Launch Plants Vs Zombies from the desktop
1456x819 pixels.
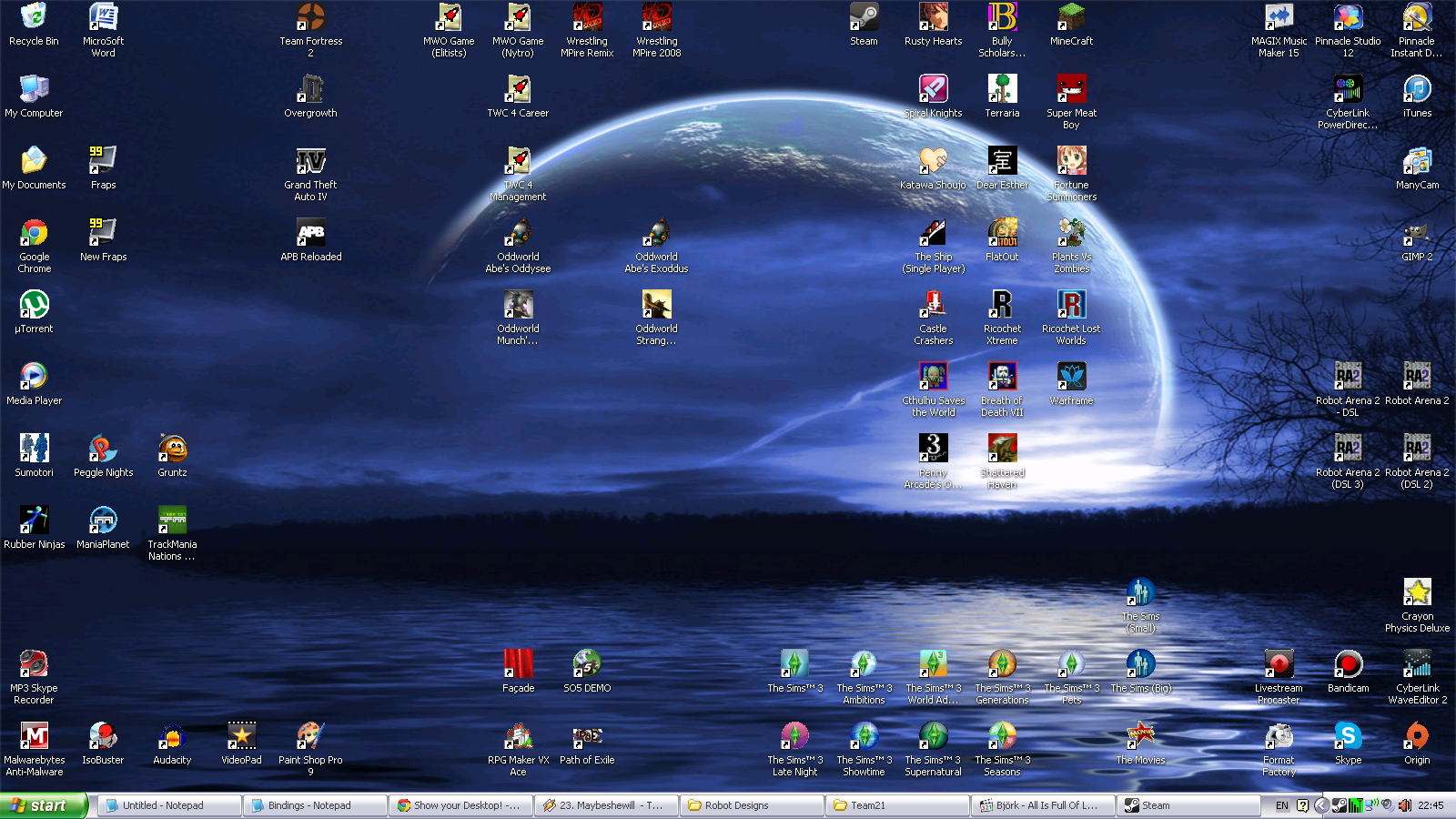tap(1071, 234)
